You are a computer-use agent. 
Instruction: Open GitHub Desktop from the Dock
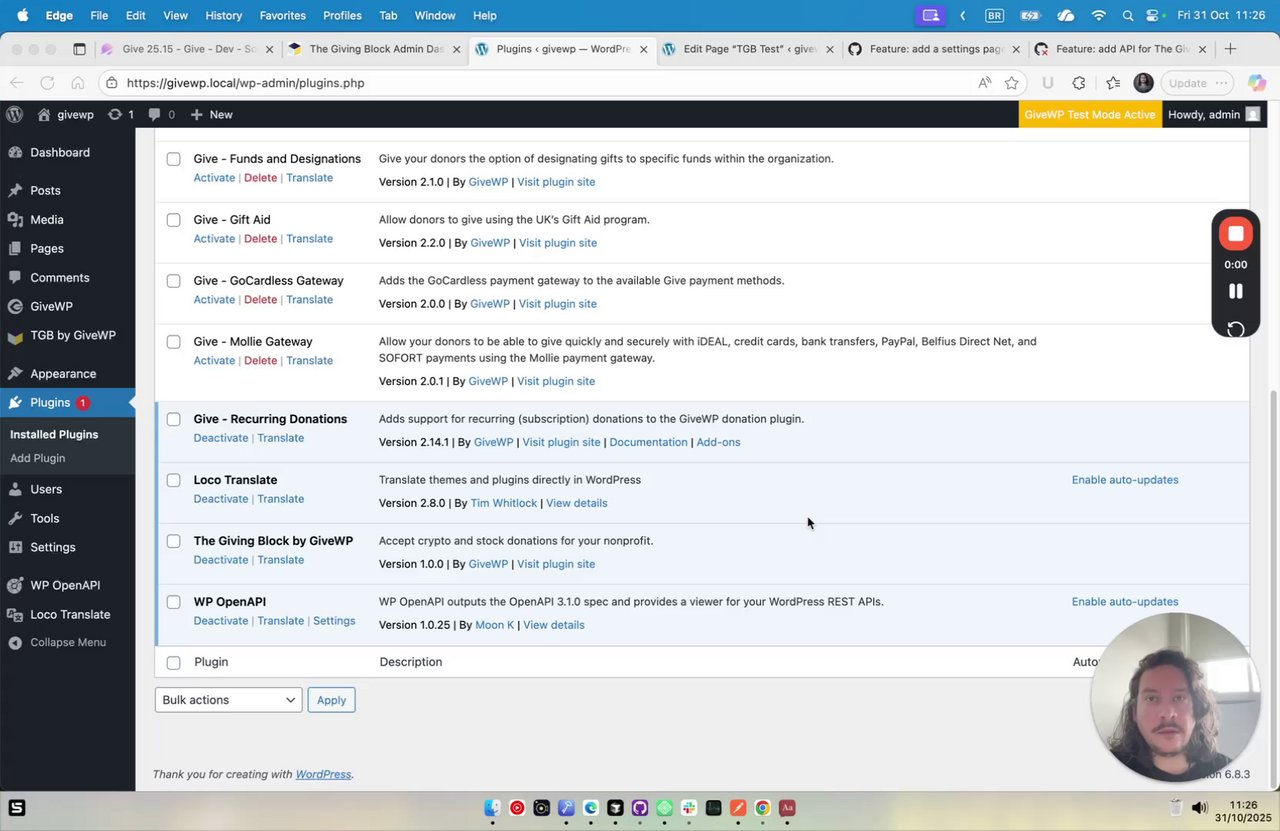click(x=640, y=808)
